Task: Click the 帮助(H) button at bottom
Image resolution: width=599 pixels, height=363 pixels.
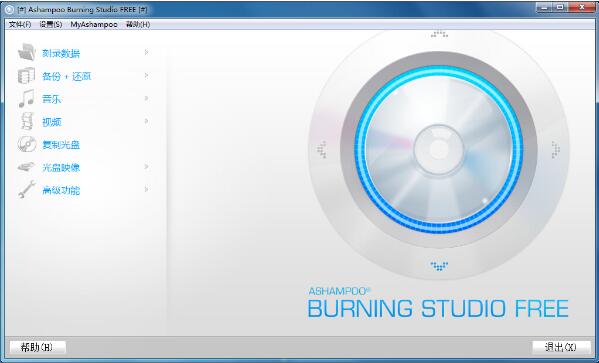Action: click(x=37, y=347)
